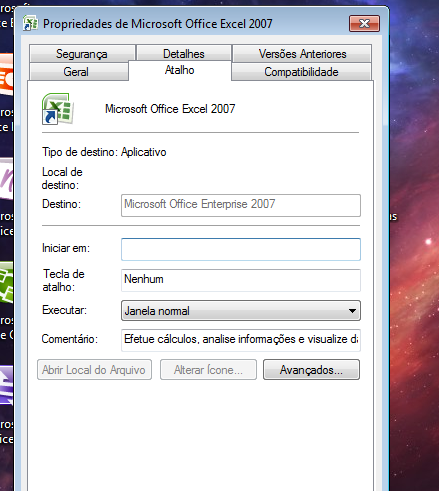Image resolution: width=439 pixels, height=491 pixels.
Task: Open the Avançados settings button
Action: (311, 370)
